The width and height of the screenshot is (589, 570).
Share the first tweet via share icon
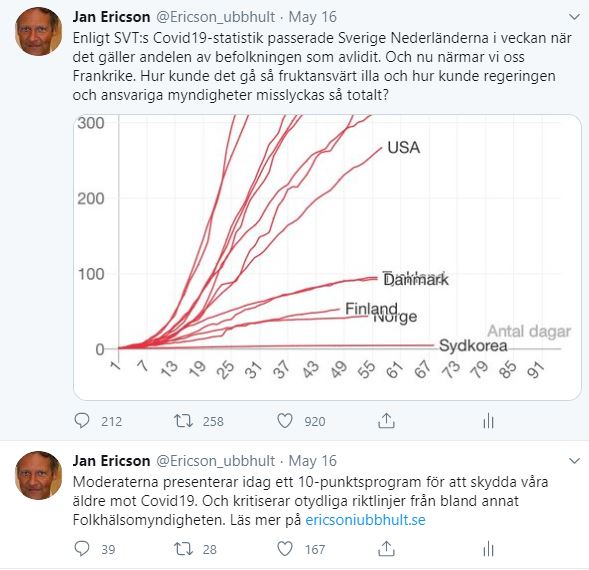click(x=386, y=420)
